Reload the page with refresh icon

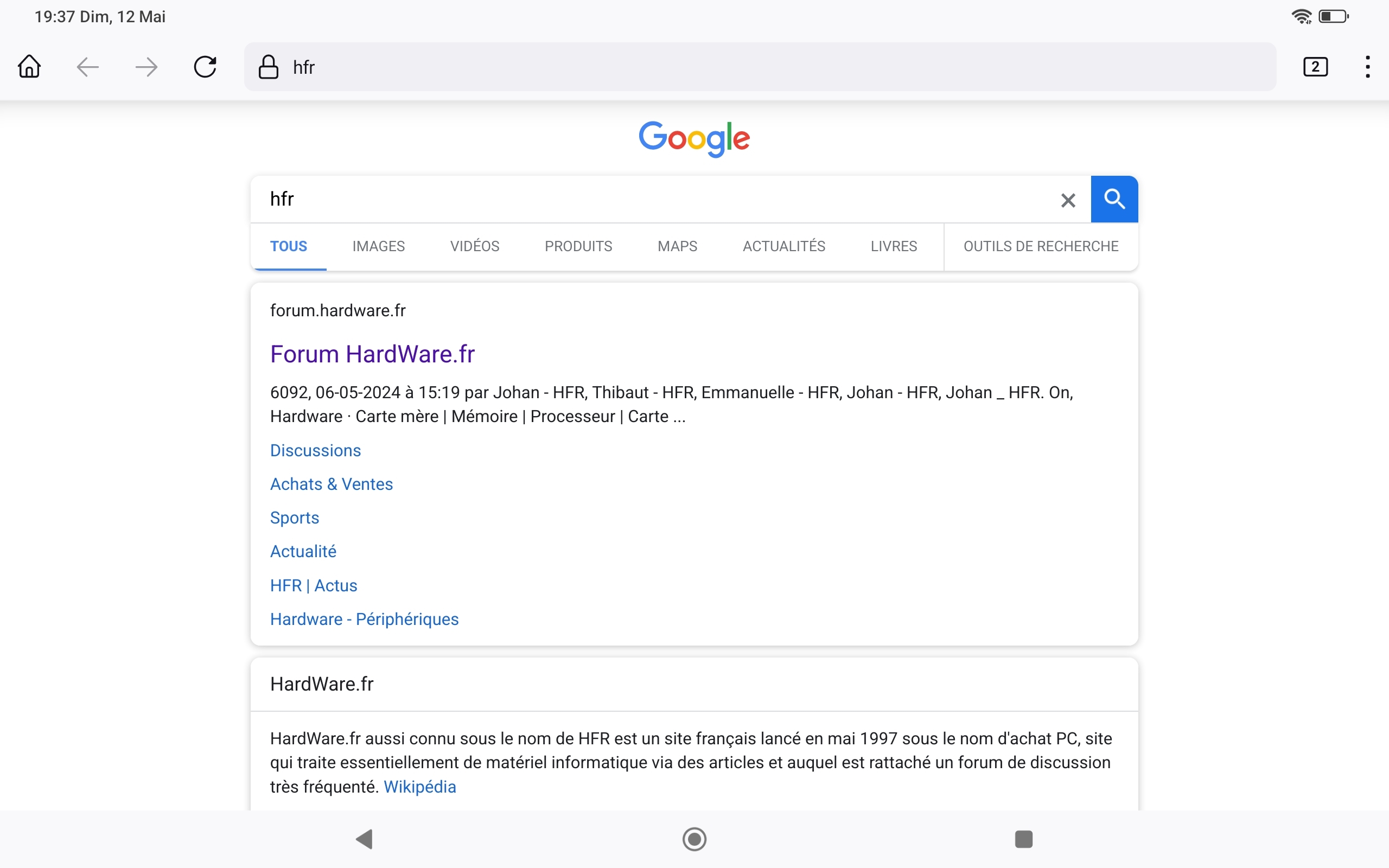(205, 67)
